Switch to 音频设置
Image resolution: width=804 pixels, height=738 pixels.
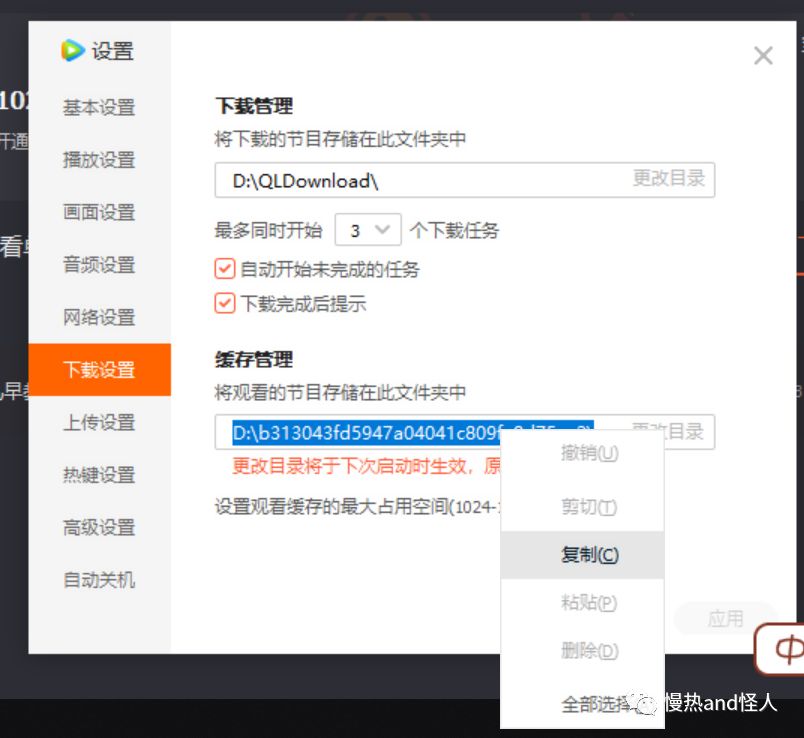click(100, 264)
